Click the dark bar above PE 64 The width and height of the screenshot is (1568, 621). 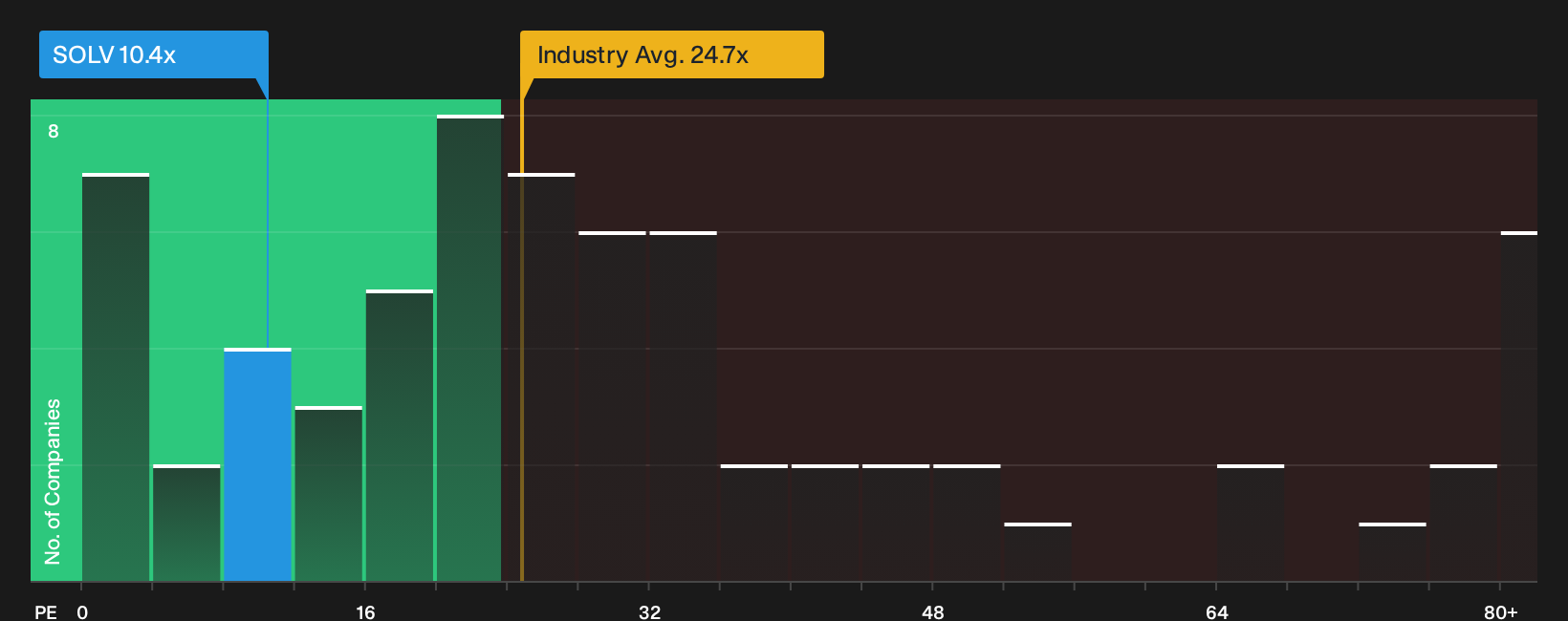point(1251,523)
